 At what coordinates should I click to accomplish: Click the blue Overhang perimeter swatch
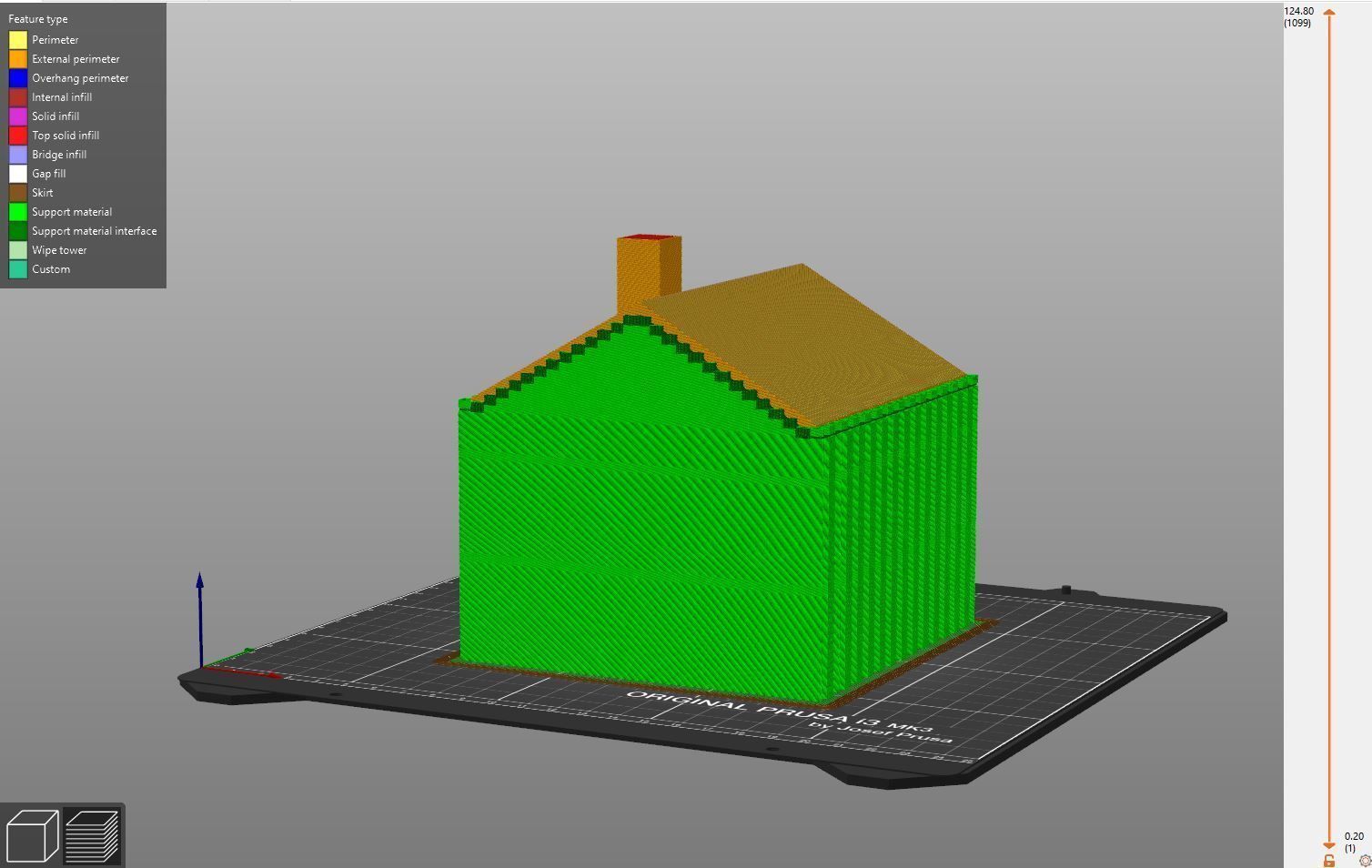point(18,78)
